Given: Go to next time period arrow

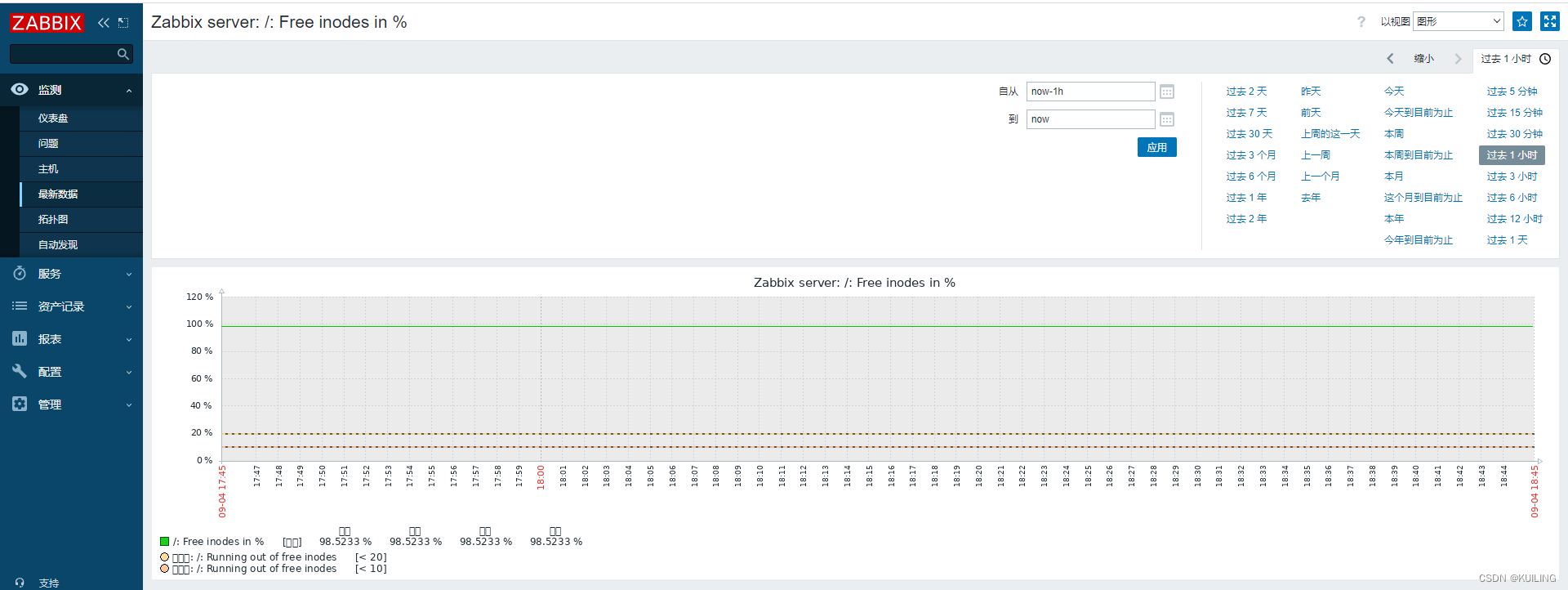Looking at the screenshot, I should 1458,59.
